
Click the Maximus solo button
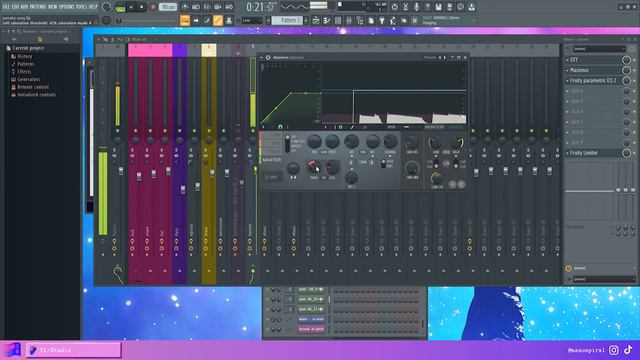(x=272, y=177)
